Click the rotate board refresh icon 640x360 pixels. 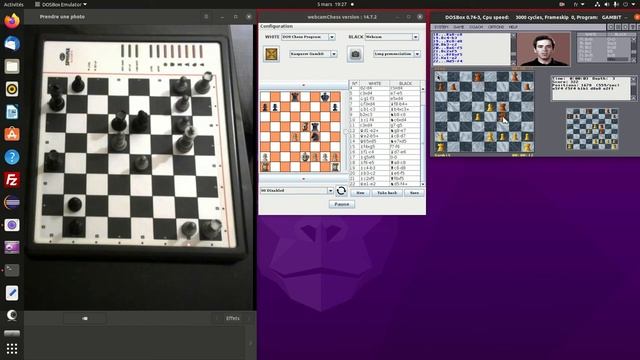pos(341,191)
